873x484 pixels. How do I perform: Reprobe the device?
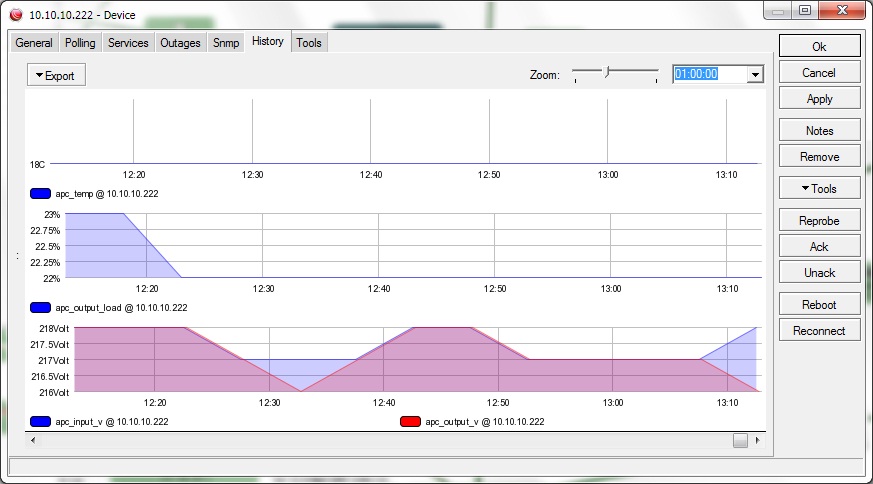(x=820, y=220)
